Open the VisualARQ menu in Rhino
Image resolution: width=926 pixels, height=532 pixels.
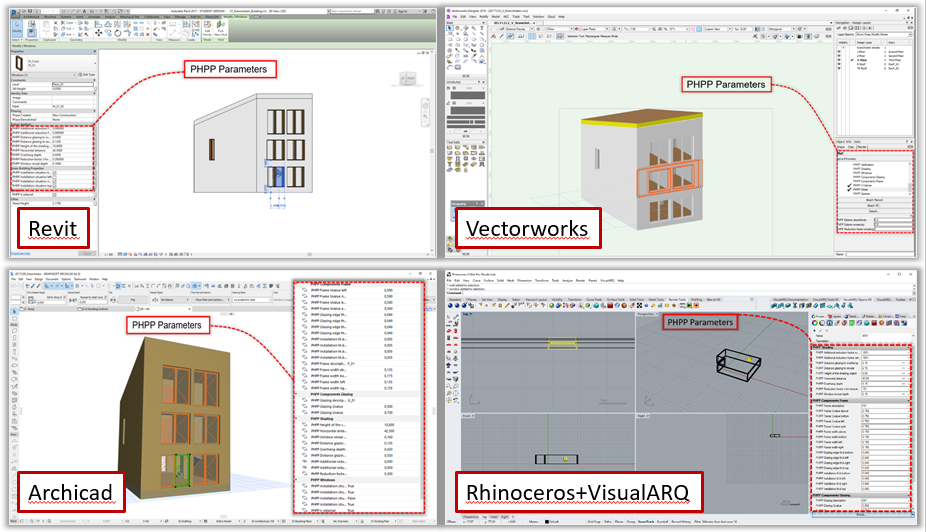[607, 280]
